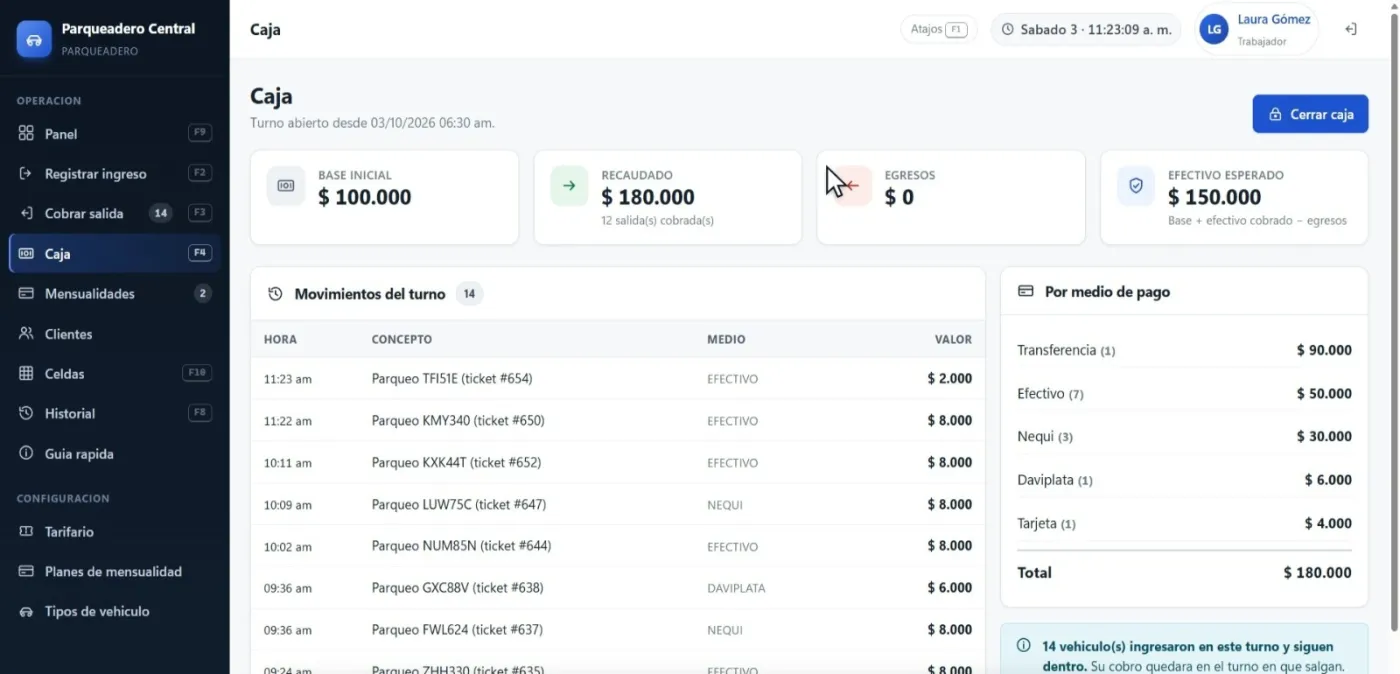Click the Por medio de pago card icon
This screenshot has height=674, width=1400.
point(1025,292)
